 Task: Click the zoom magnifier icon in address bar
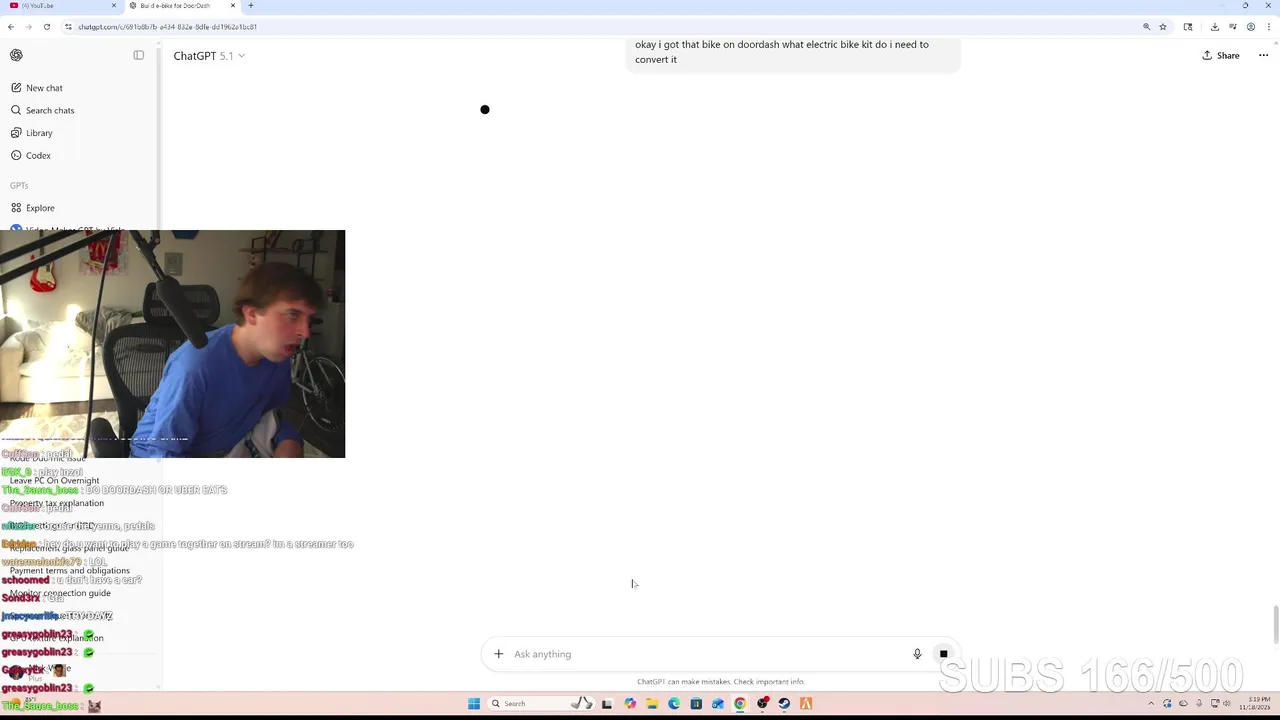pos(1146,27)
